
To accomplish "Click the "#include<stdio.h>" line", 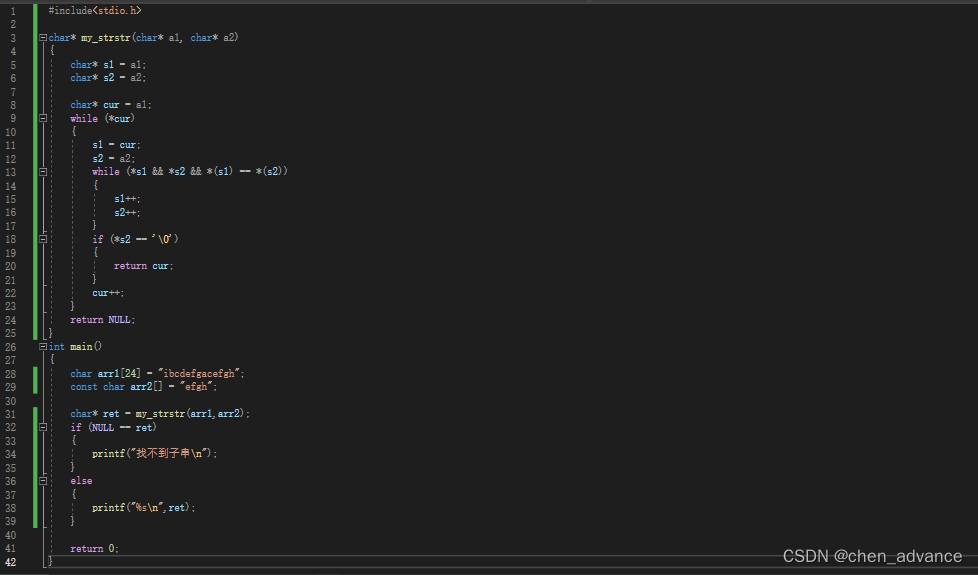I will [x=95, y=11].
